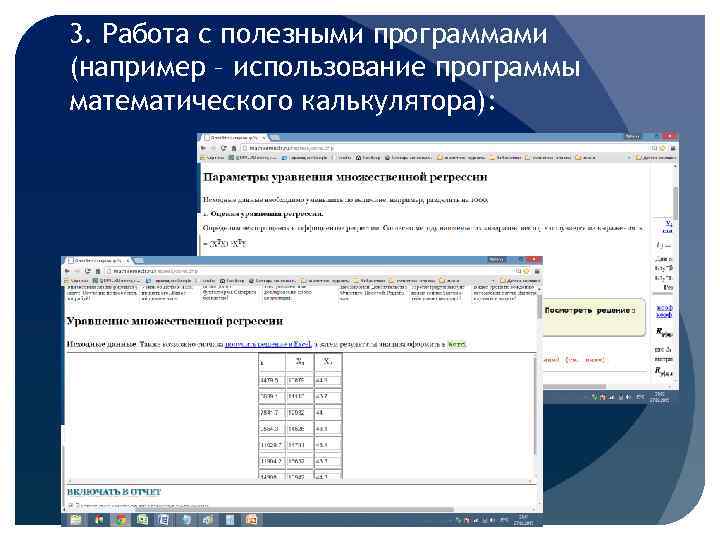Open the Chrome icon on the front taskbar
The width and height of the screenshot is (720, 540).
coord(121,520)
